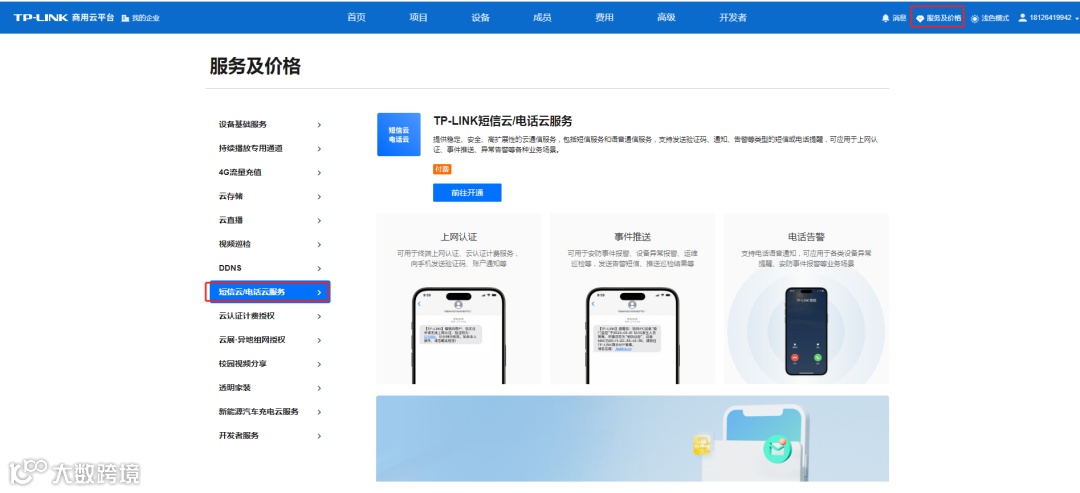
Task: Select 新能源汽车充电云服务 in the sidebar
Action: pos(269,412)
